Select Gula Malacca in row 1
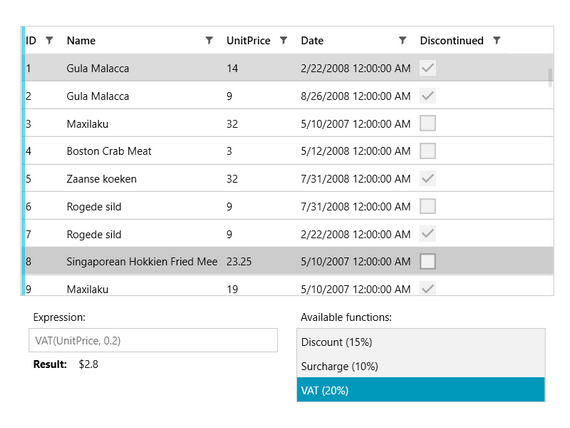This screenshot has height=428, width=570. (98, 68)
